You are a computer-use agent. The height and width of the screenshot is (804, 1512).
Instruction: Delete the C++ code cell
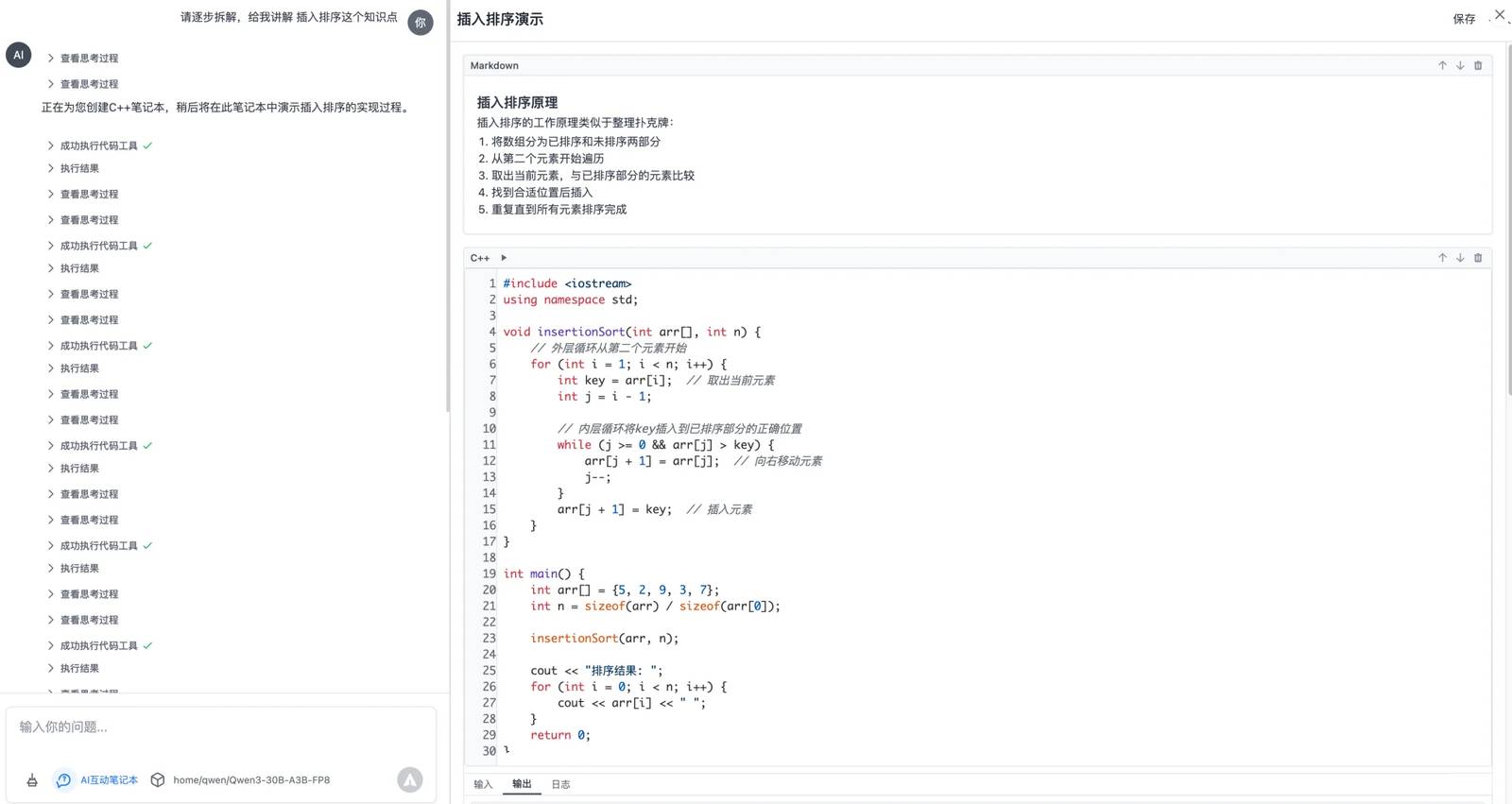[1478, 258]
